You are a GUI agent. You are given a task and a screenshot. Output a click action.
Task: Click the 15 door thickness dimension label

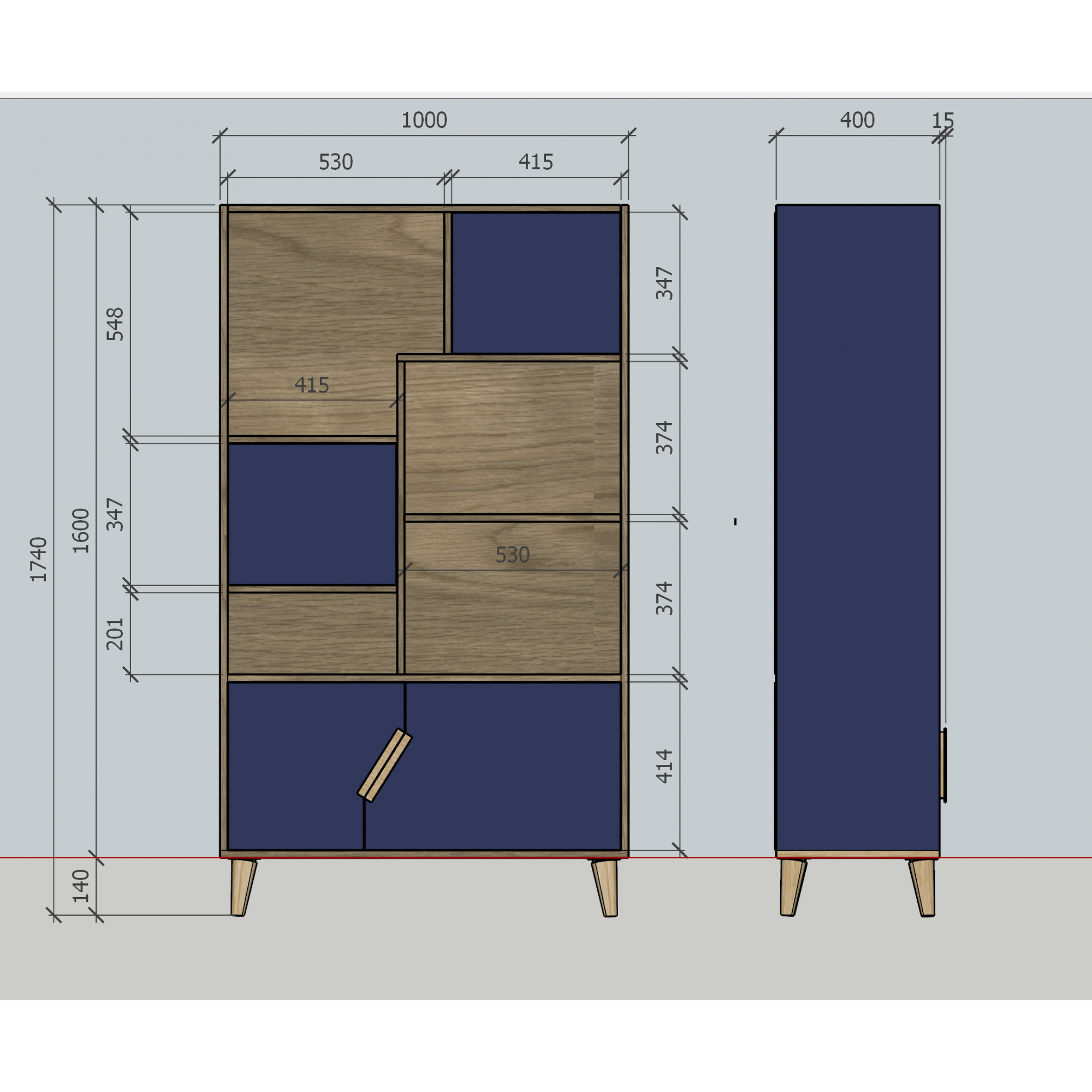click(943, 120)
